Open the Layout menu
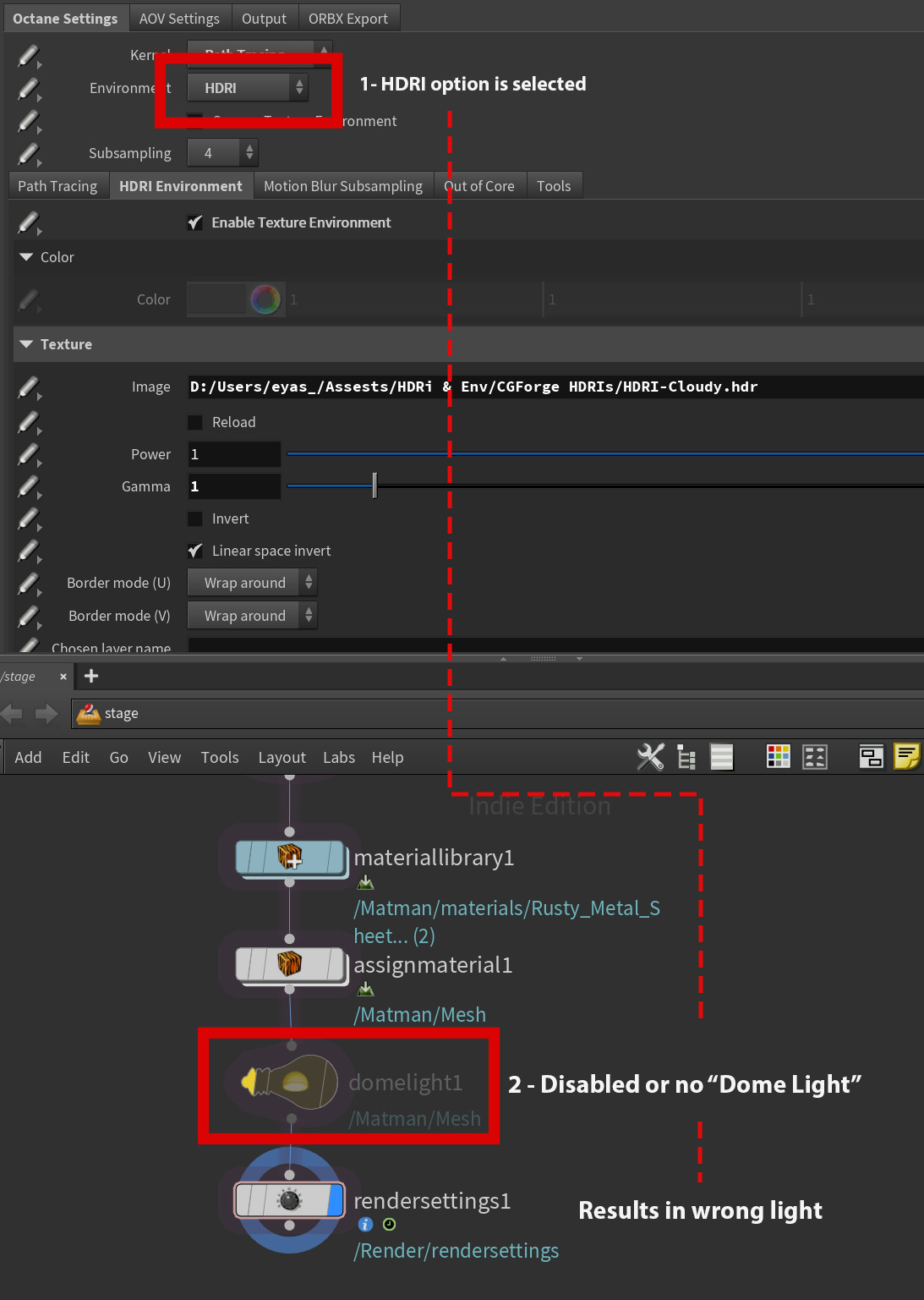The width and height of the screenshot is (924, 1300). point(282,758)
